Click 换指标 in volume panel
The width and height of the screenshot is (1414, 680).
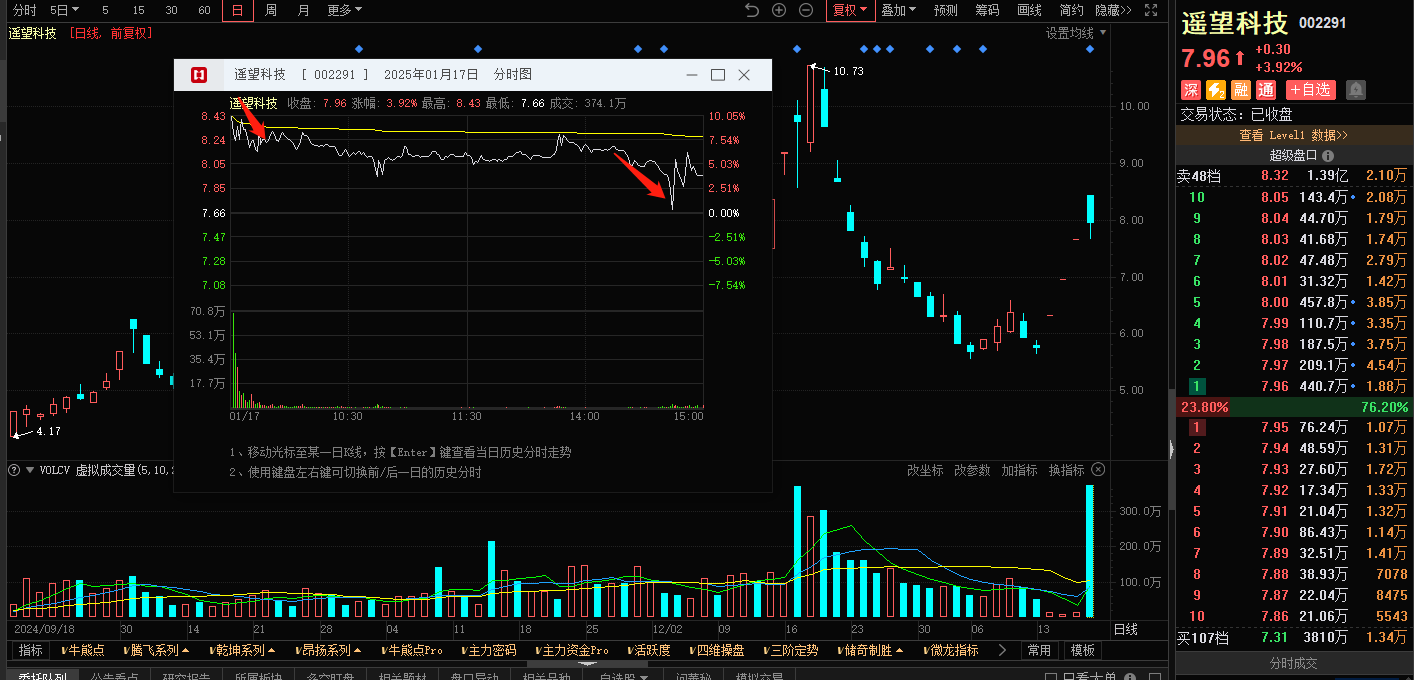1066,470
